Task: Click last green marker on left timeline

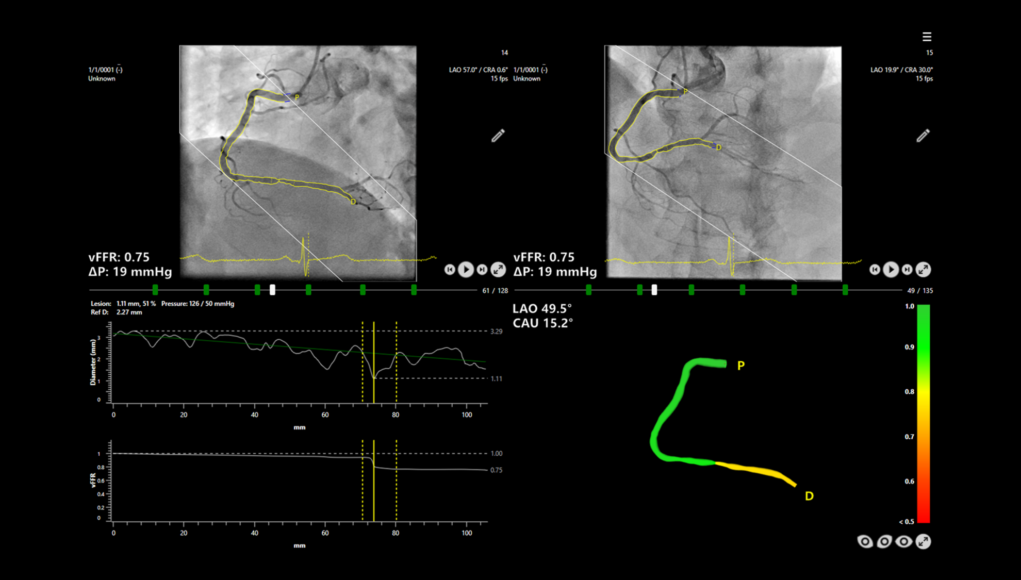Action: [413, 290]
